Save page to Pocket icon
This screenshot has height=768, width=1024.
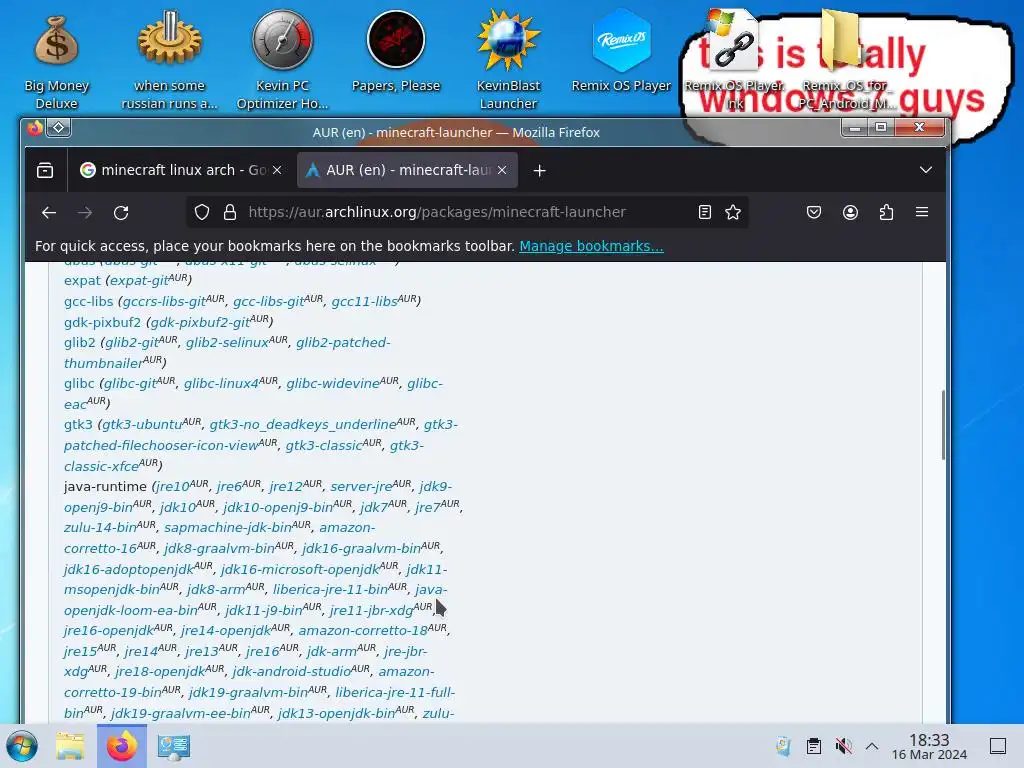[814, 212]
